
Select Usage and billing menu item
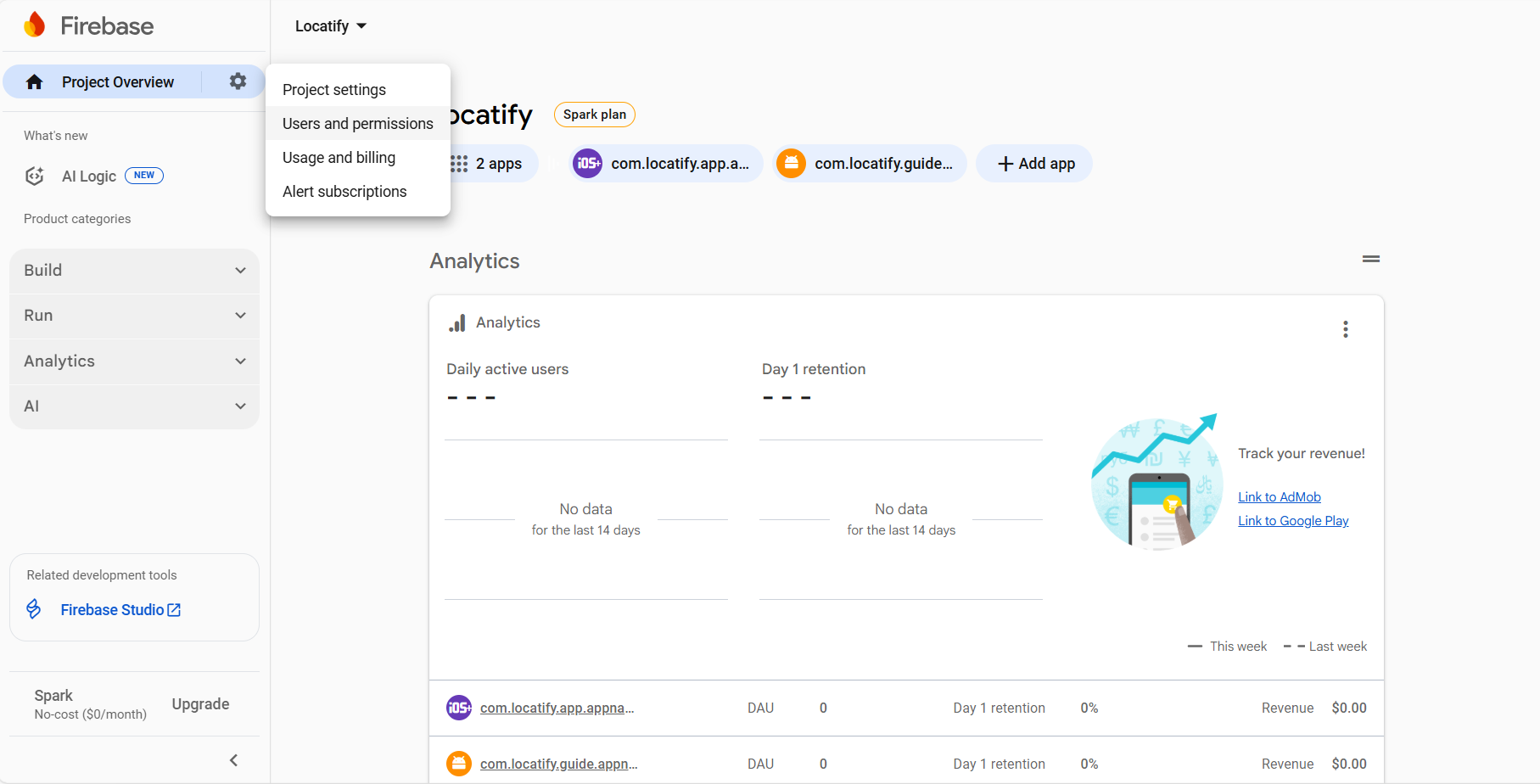[358, 158]
